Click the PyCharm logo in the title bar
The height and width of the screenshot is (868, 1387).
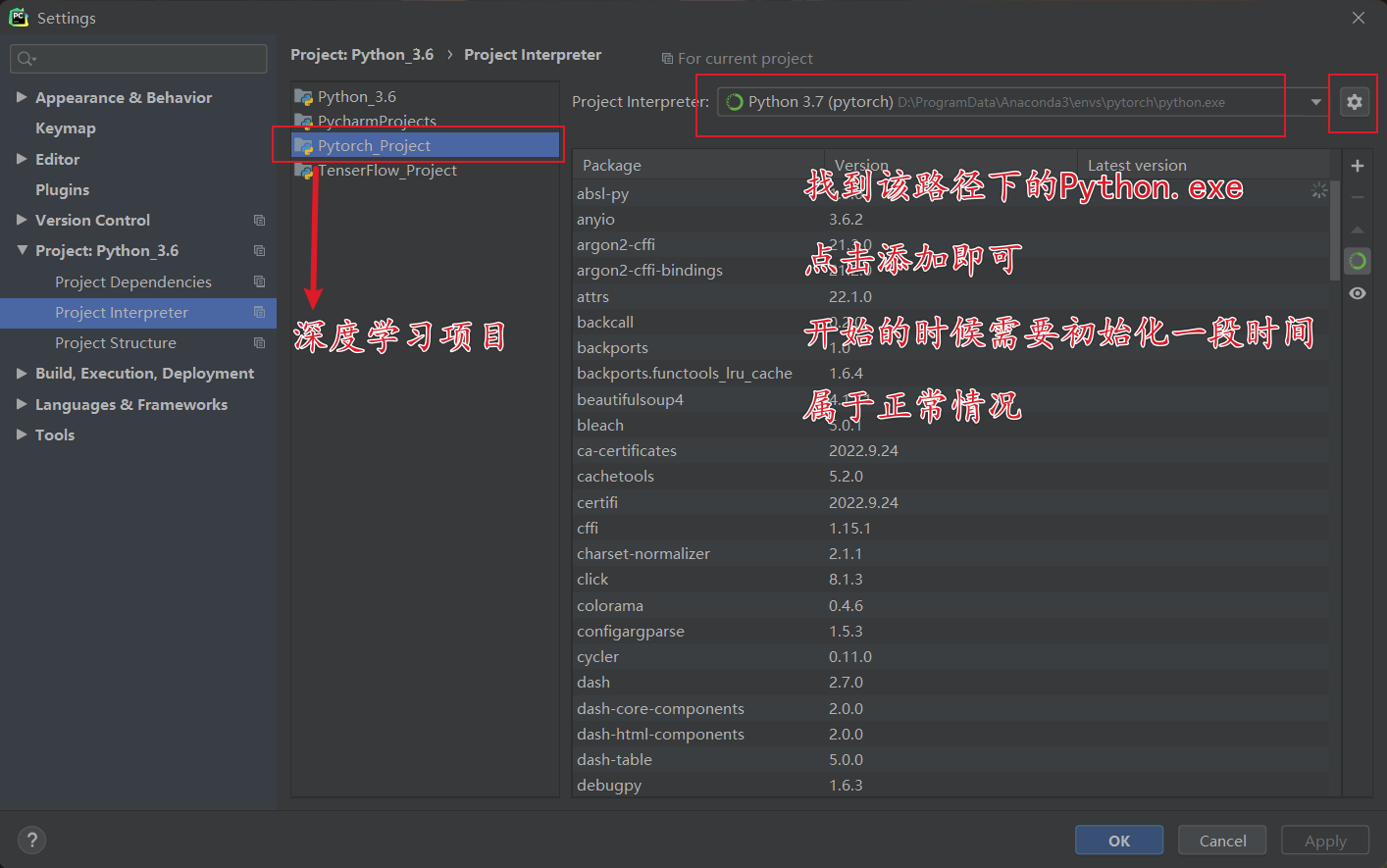pos(19,17)
